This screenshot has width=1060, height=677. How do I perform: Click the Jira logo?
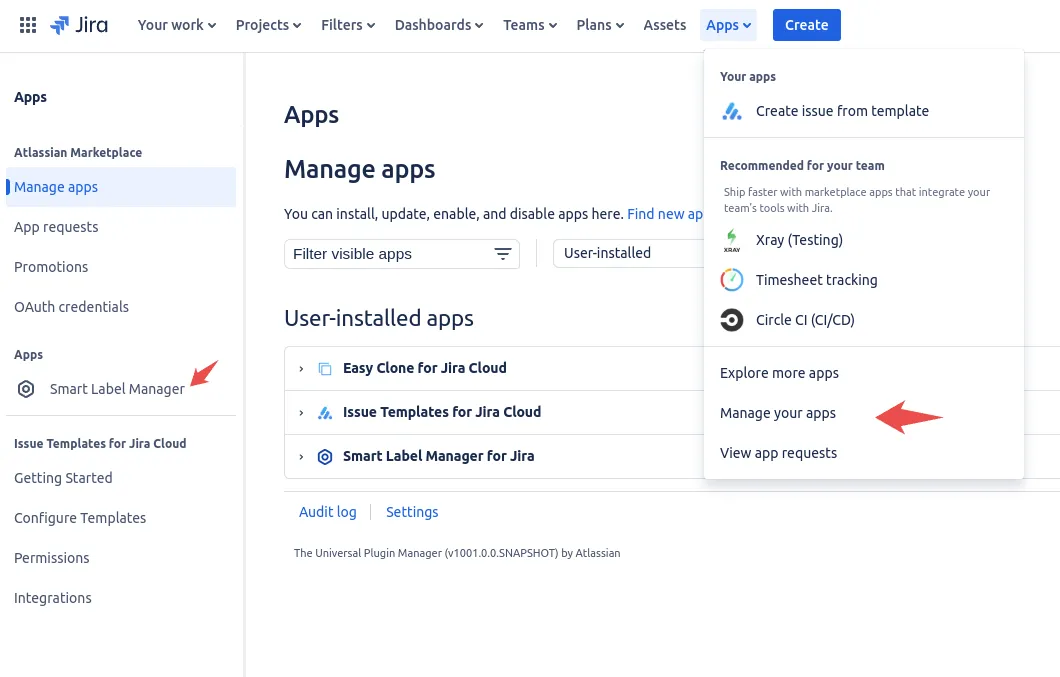[78, 25]
